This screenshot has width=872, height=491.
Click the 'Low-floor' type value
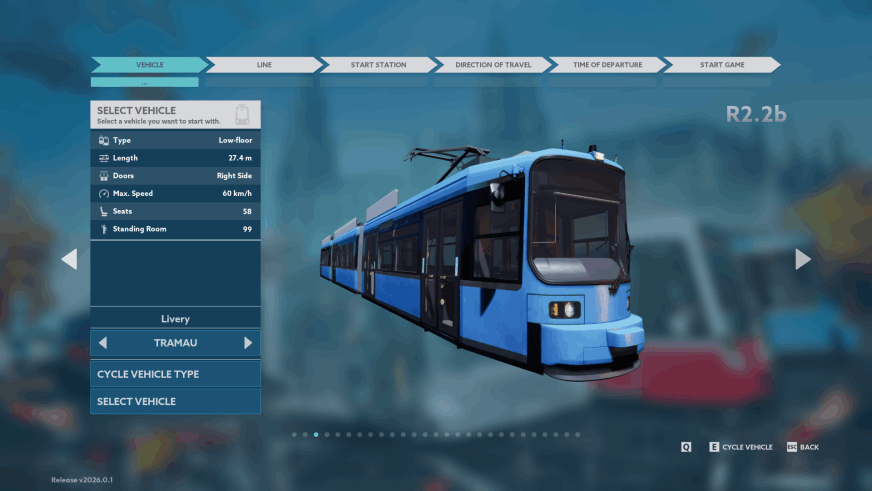(x=235, y=140)
